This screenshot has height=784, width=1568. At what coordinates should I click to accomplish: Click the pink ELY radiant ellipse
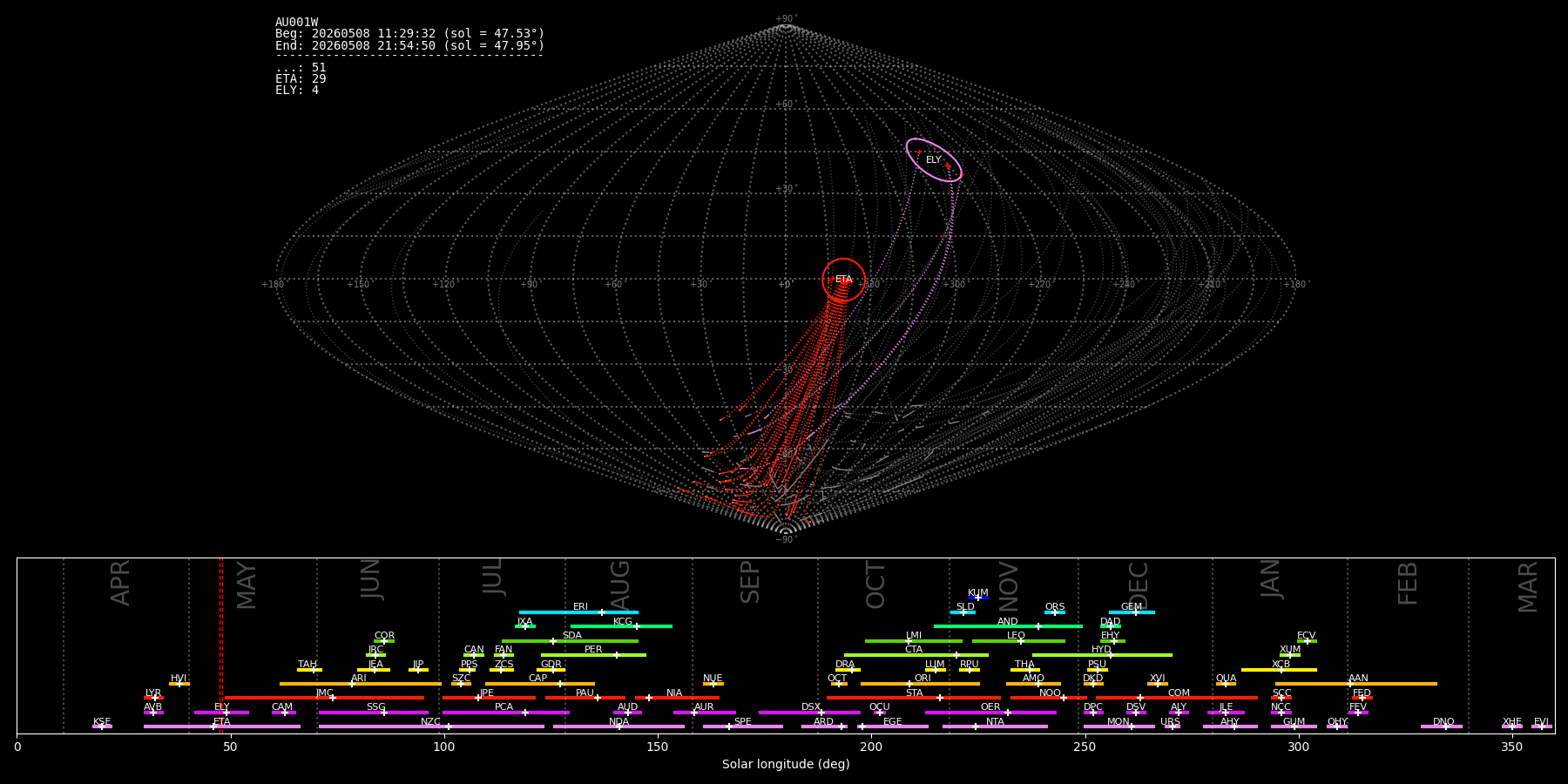(x=934, y=160)
